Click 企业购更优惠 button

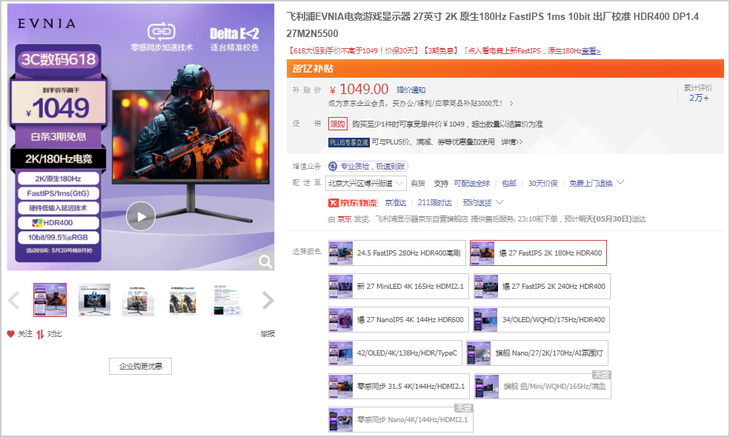(140, 366)
